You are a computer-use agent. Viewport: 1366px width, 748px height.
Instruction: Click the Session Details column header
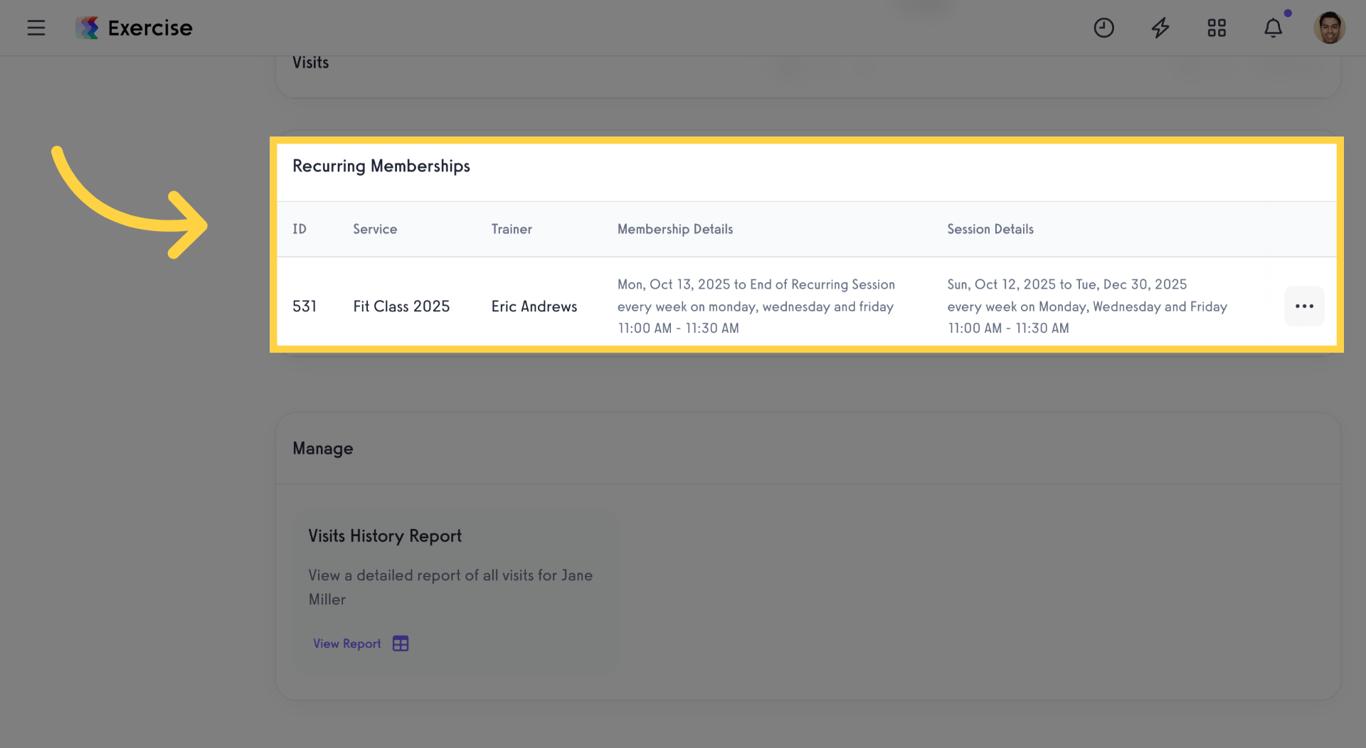click(x=990, y=229)
